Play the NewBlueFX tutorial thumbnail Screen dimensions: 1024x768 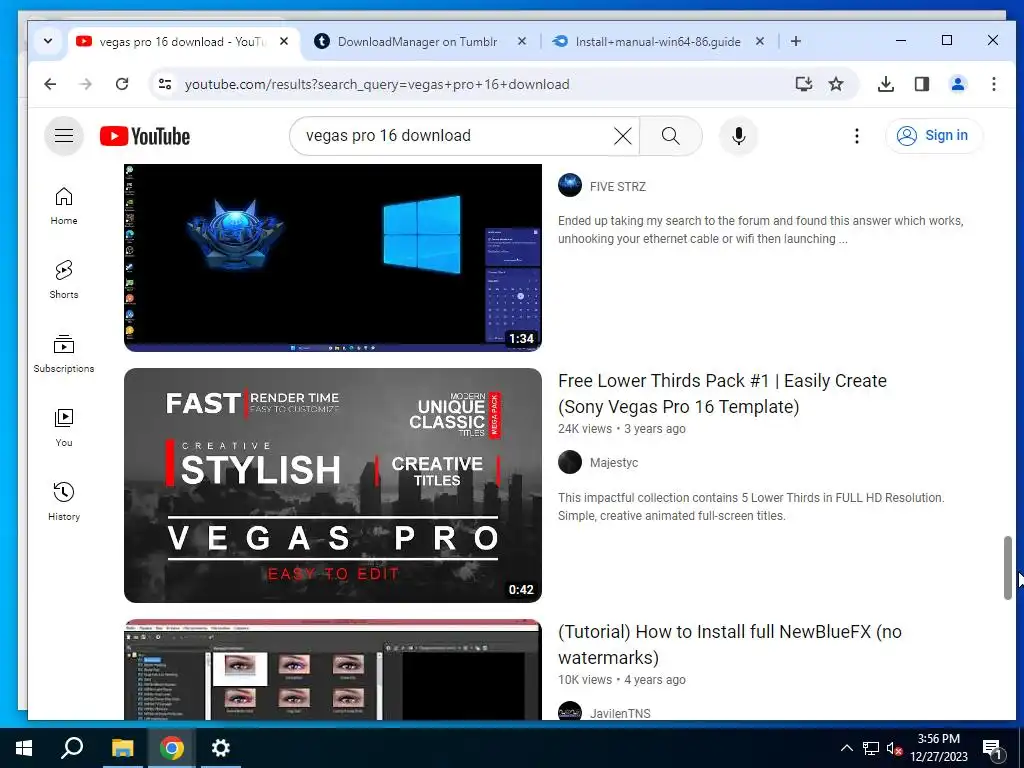[333, 670]
